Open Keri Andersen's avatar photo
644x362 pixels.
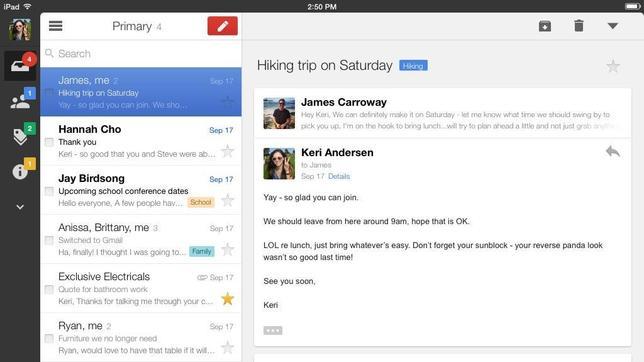point(279,164)
